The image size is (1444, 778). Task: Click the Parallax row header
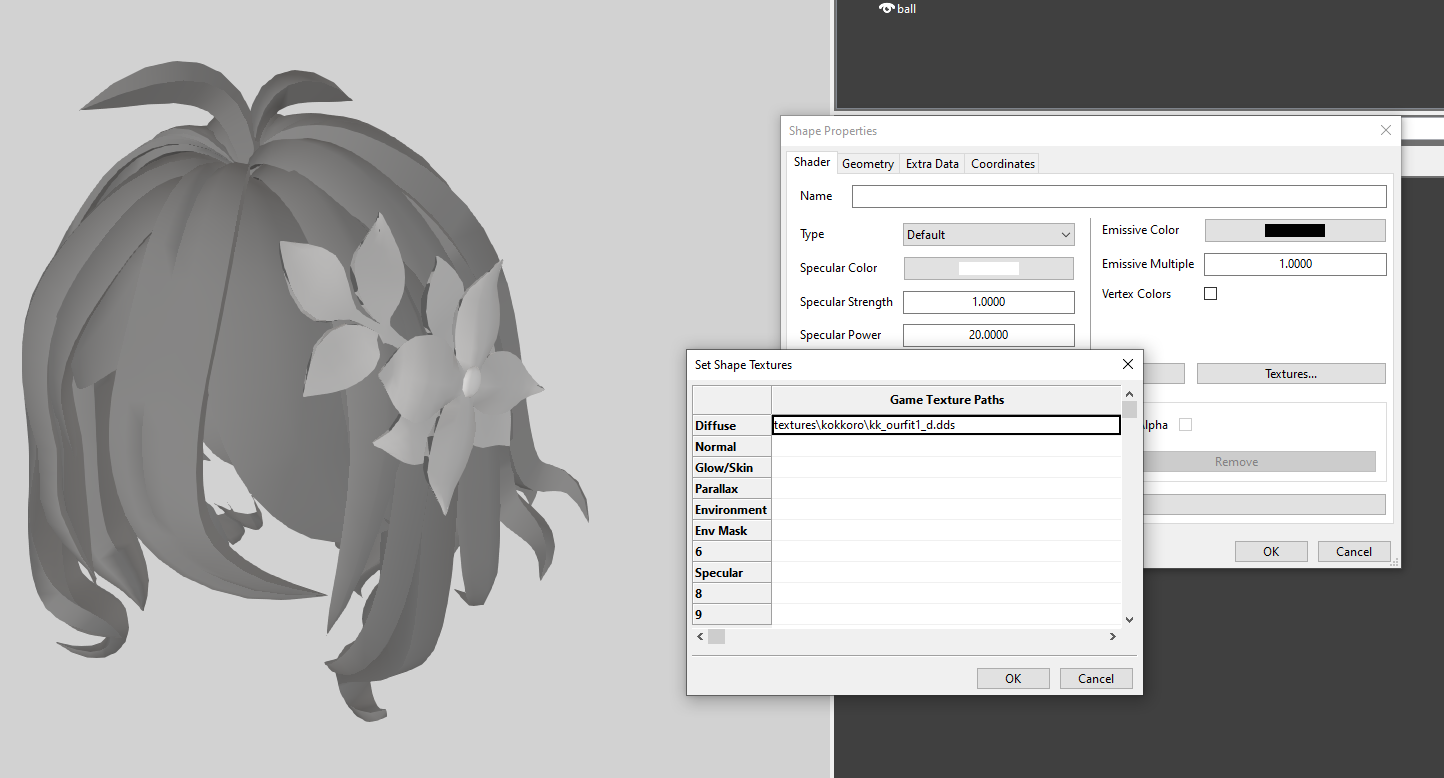click(732, 488)
